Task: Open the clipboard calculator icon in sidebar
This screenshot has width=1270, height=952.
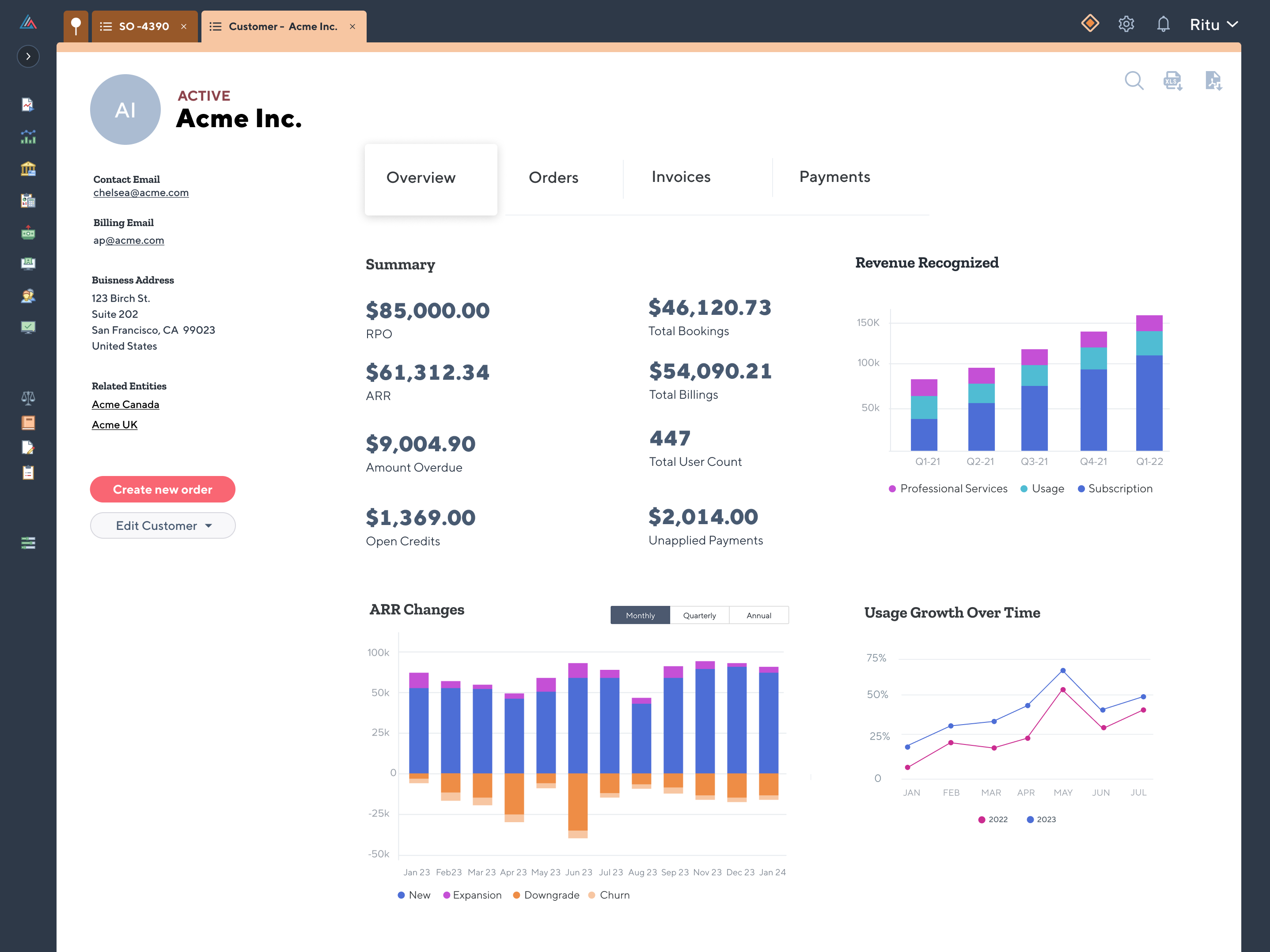Action: click(x=27, y=201)
